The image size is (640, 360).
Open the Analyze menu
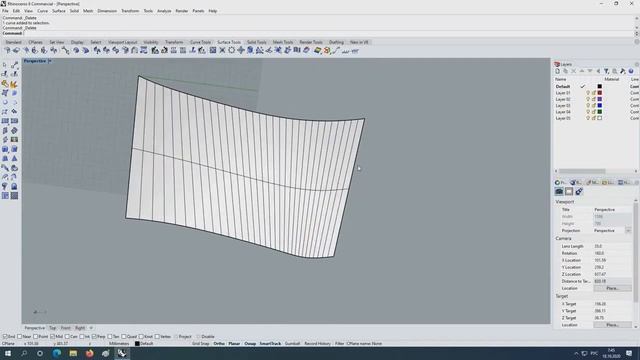point(164,11)
